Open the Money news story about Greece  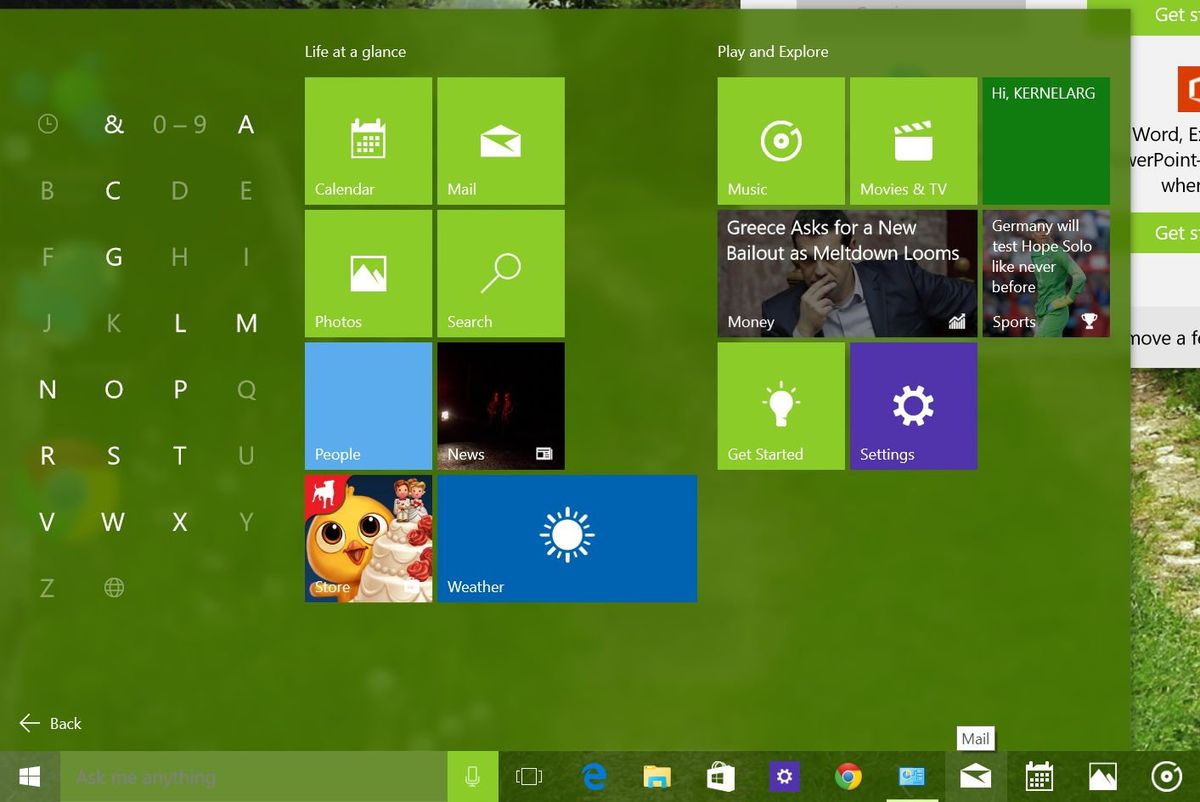point(846,273)
